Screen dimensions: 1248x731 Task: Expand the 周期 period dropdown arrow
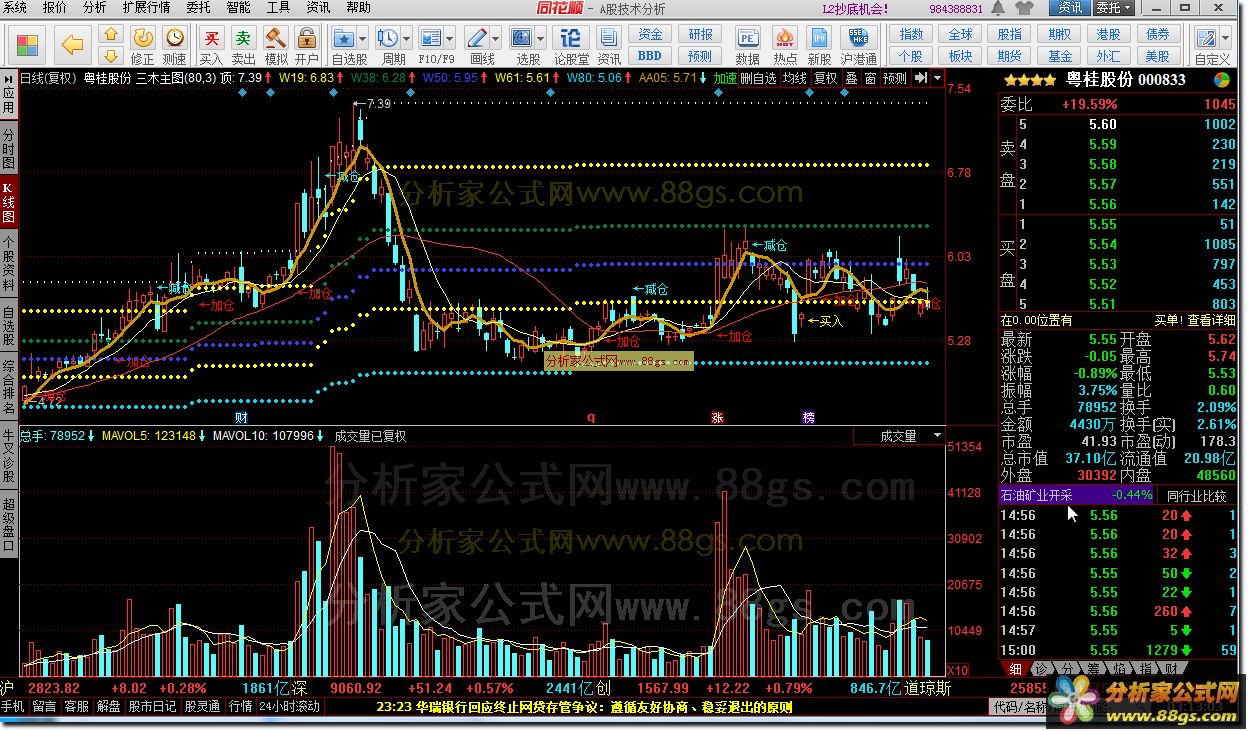point(407,39)
